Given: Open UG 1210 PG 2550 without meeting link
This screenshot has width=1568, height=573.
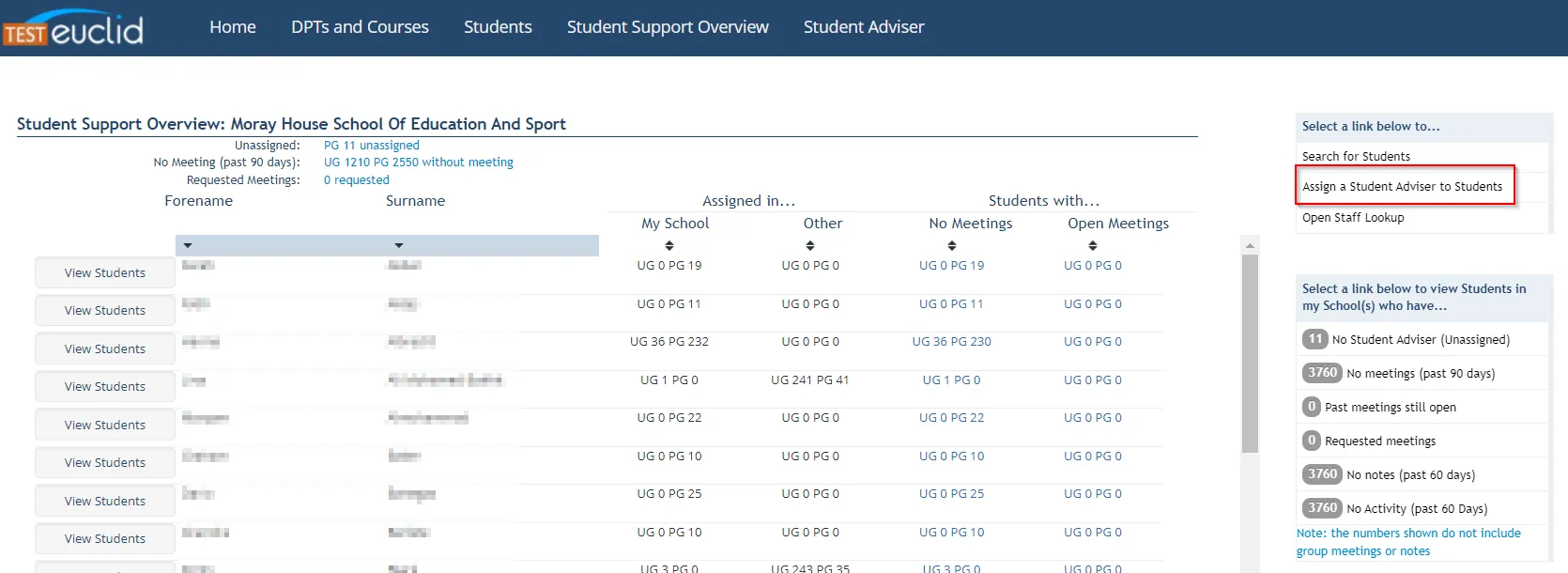Looking at the screenshot, I should 419,163.
